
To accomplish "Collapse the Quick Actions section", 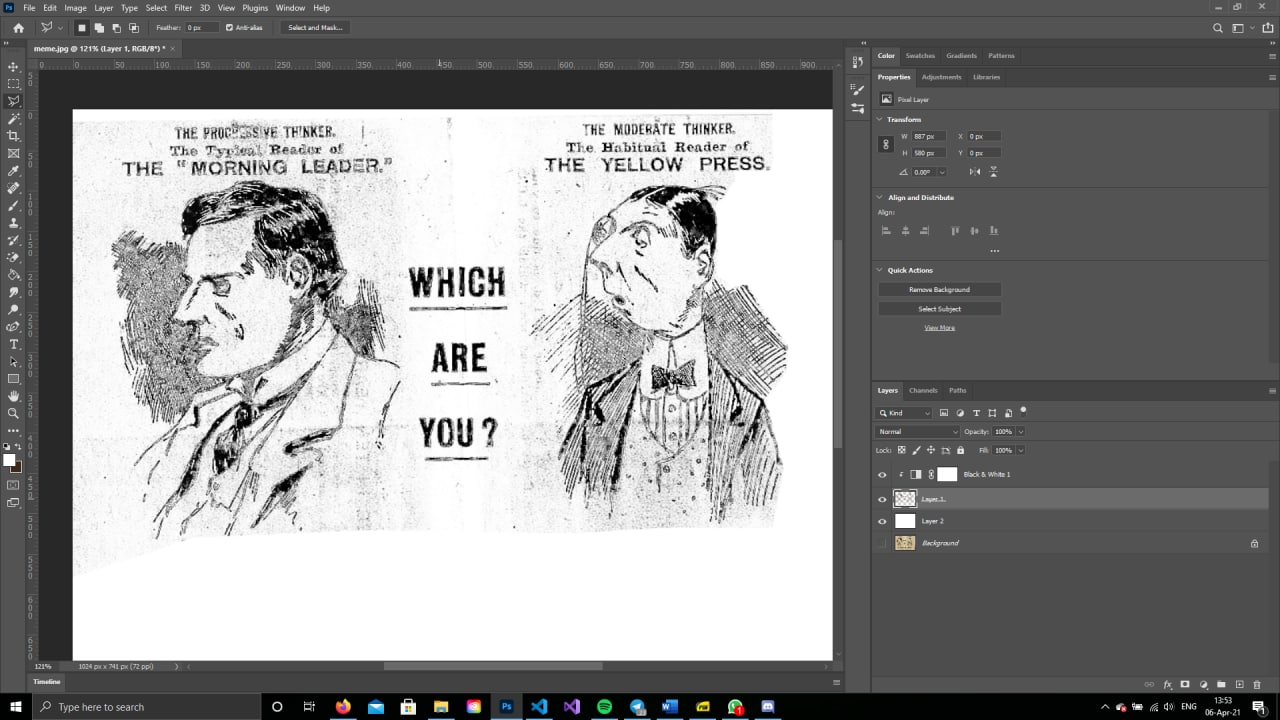I will (x=879, y=270).
